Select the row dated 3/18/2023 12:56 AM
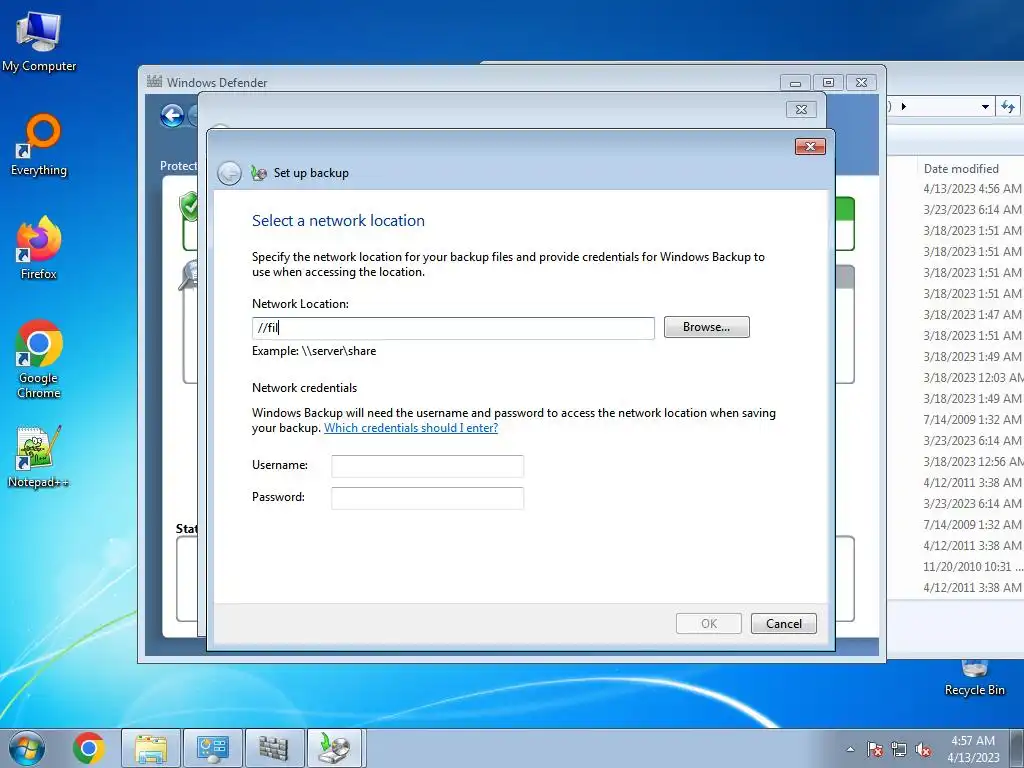1024x768 pixels. 972,462
